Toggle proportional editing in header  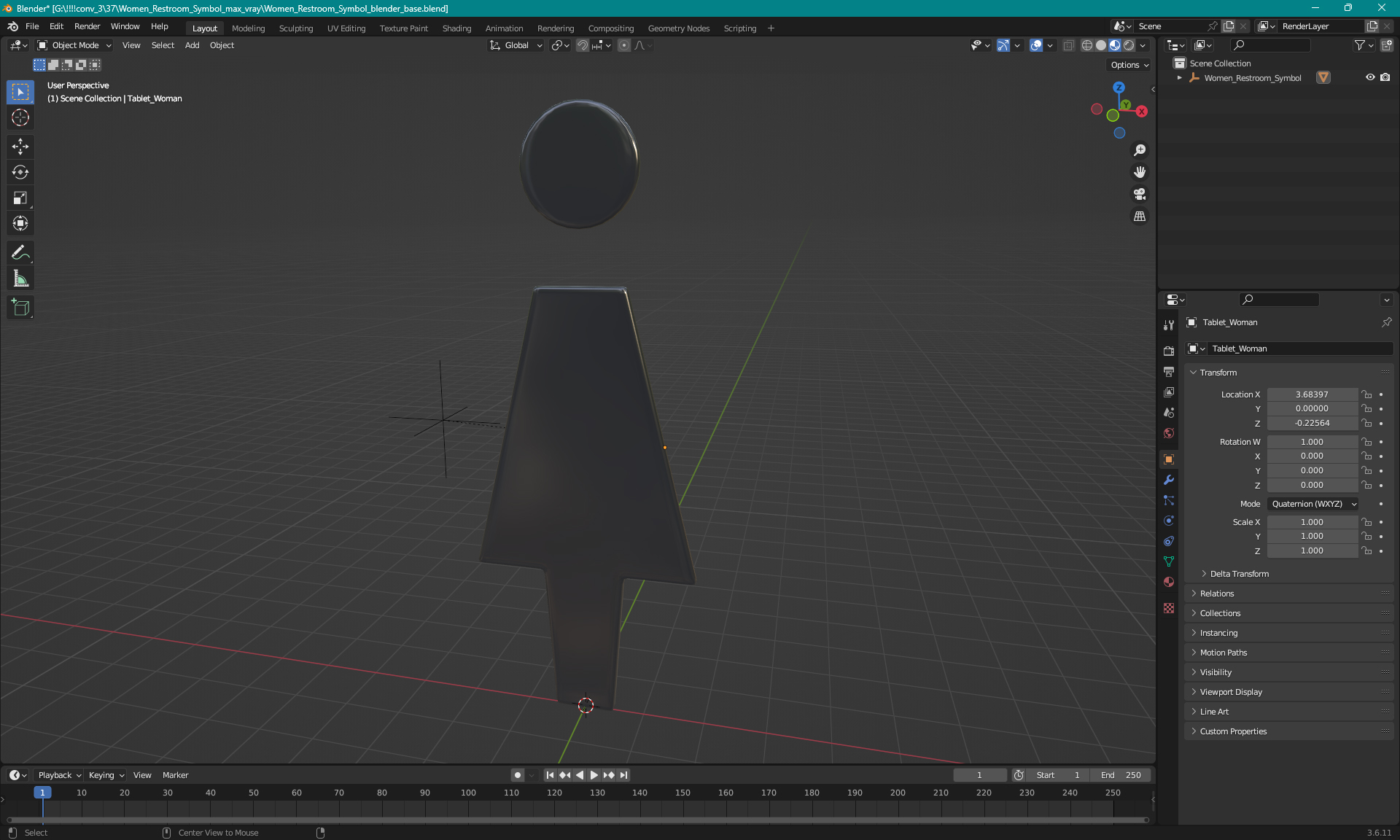[x=624, y=45]
